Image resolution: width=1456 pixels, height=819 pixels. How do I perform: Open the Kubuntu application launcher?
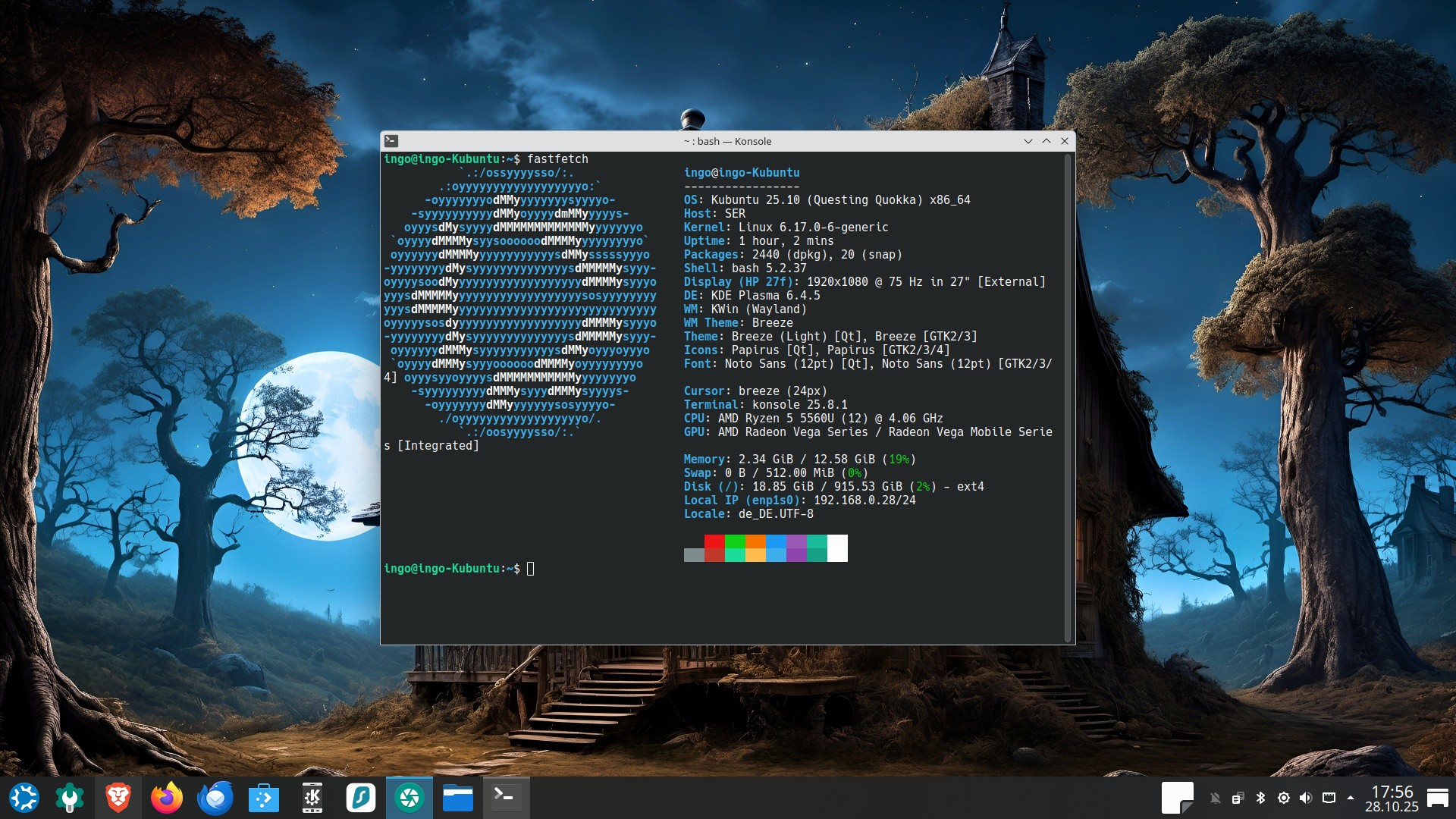pyautogui.click(x=24, y=798)
